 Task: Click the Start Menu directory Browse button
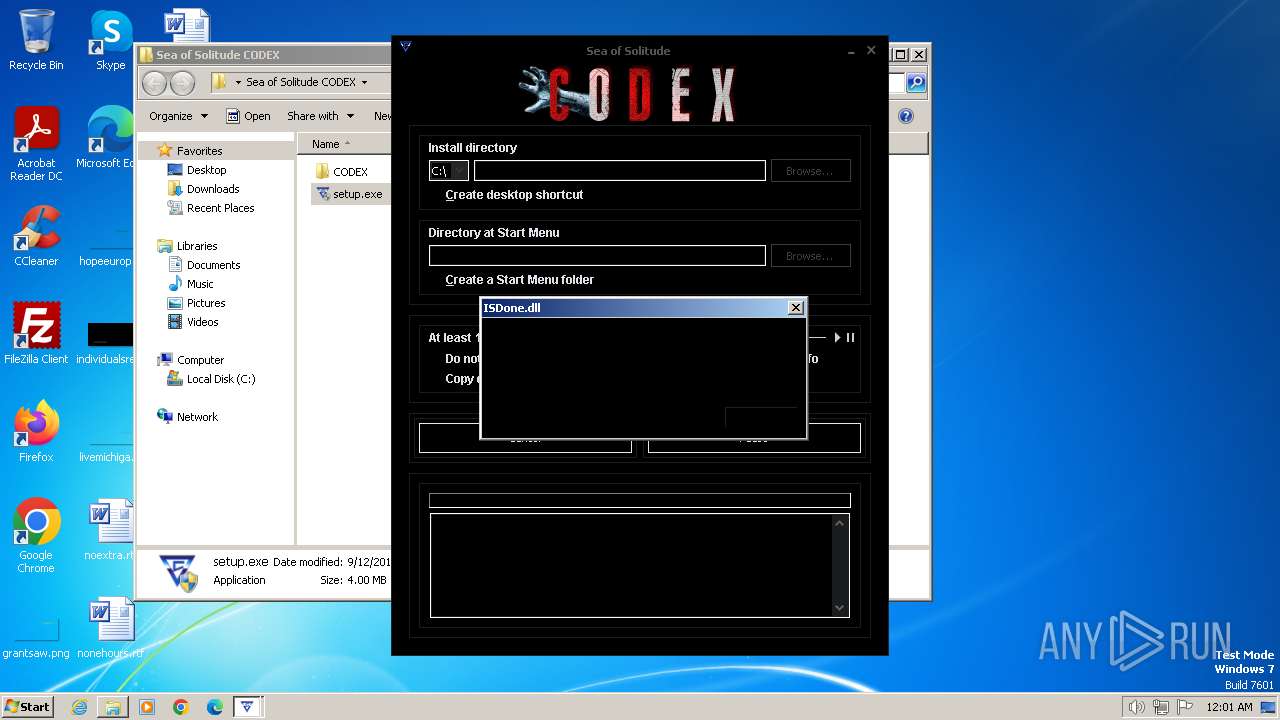(809, 256)
